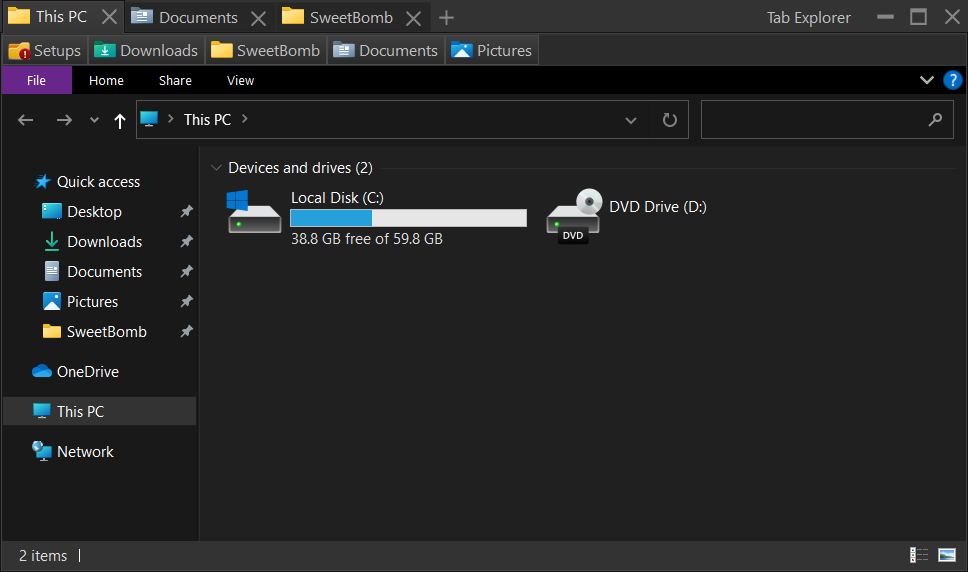Close the Documents tab
Viewport: 968px width, 572px height.
coord(259,17)
